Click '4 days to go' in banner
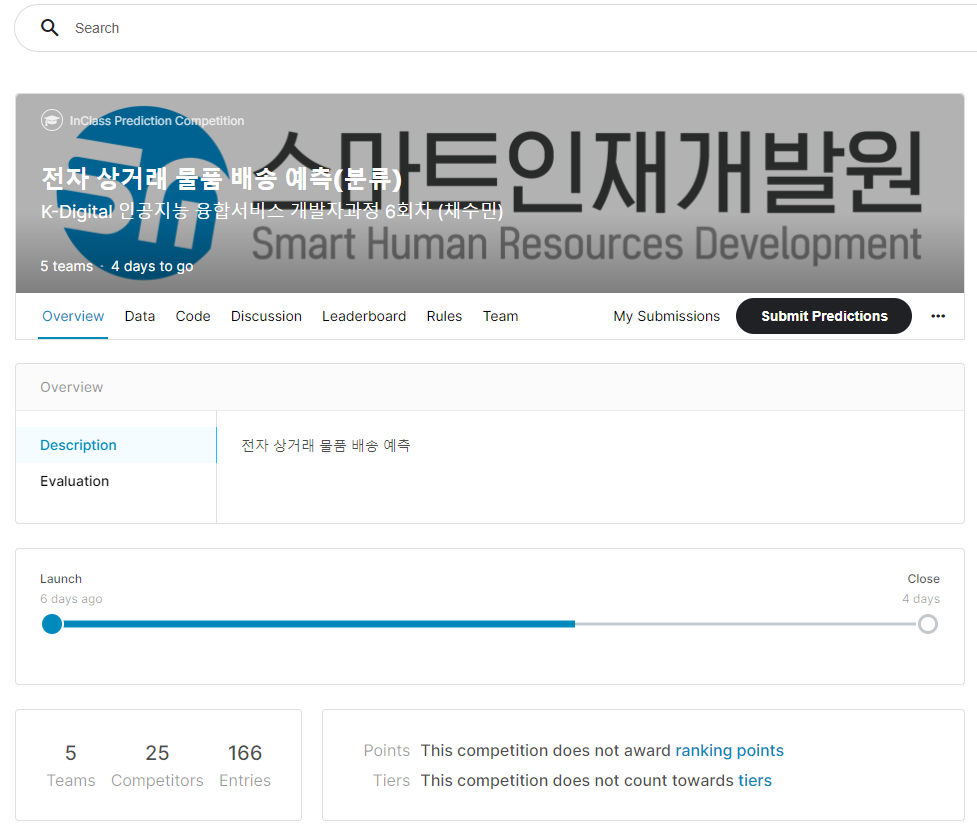This screenshot has width=977, height=829. pyautogui.click(x=152, y=266)
